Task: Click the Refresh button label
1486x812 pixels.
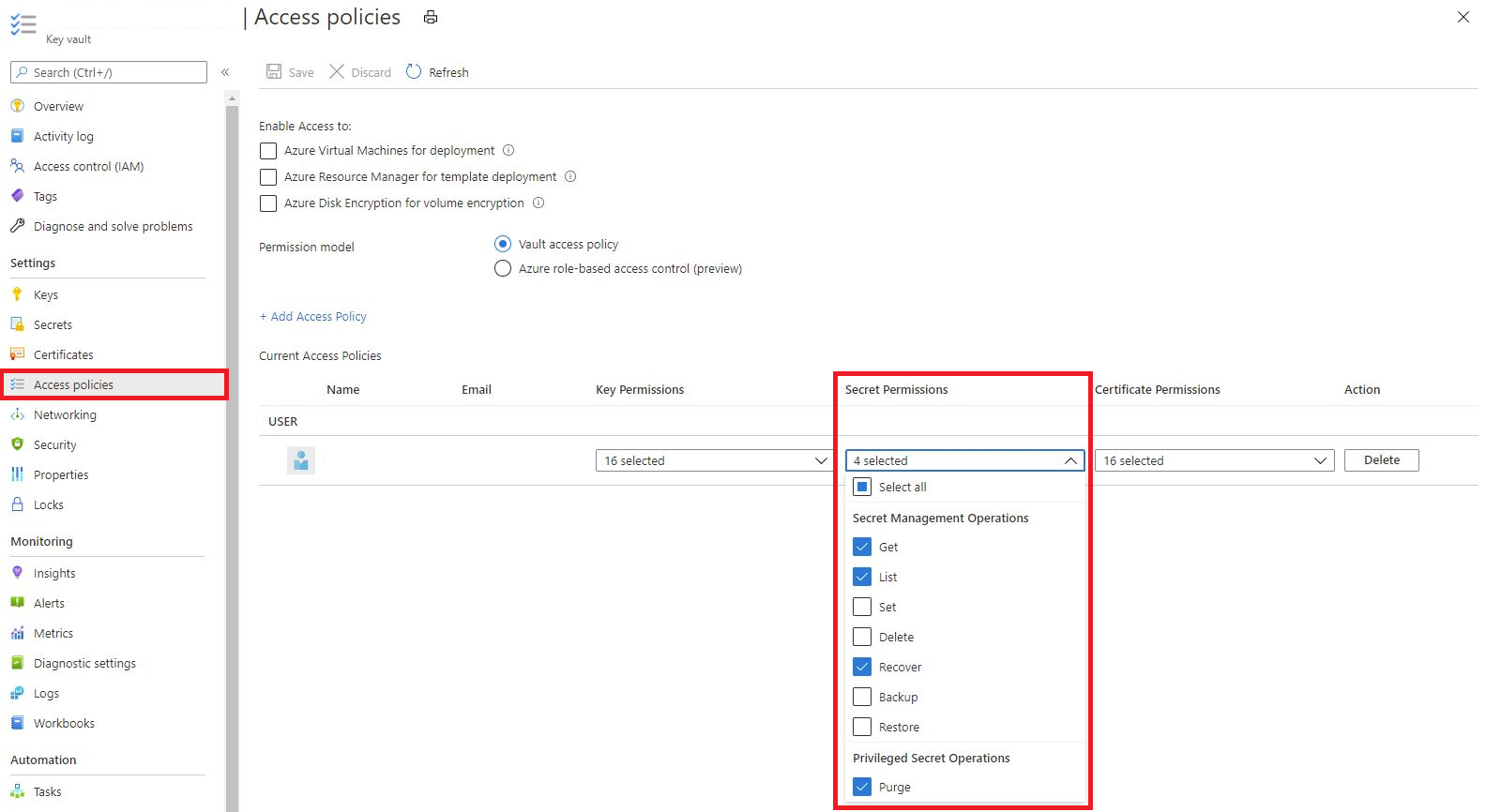Action: click(448, 72)
